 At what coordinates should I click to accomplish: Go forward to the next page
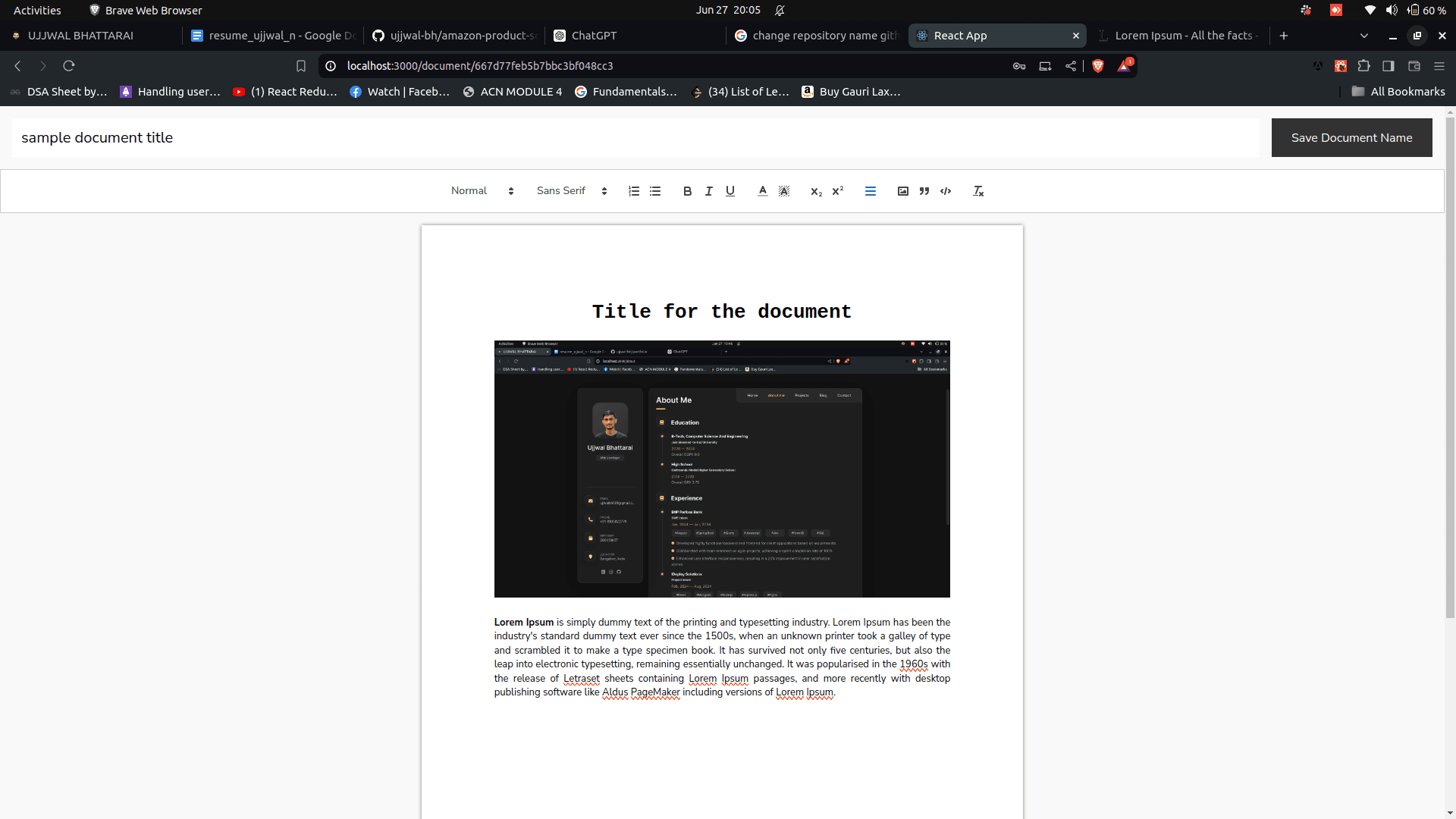(43, 66)
